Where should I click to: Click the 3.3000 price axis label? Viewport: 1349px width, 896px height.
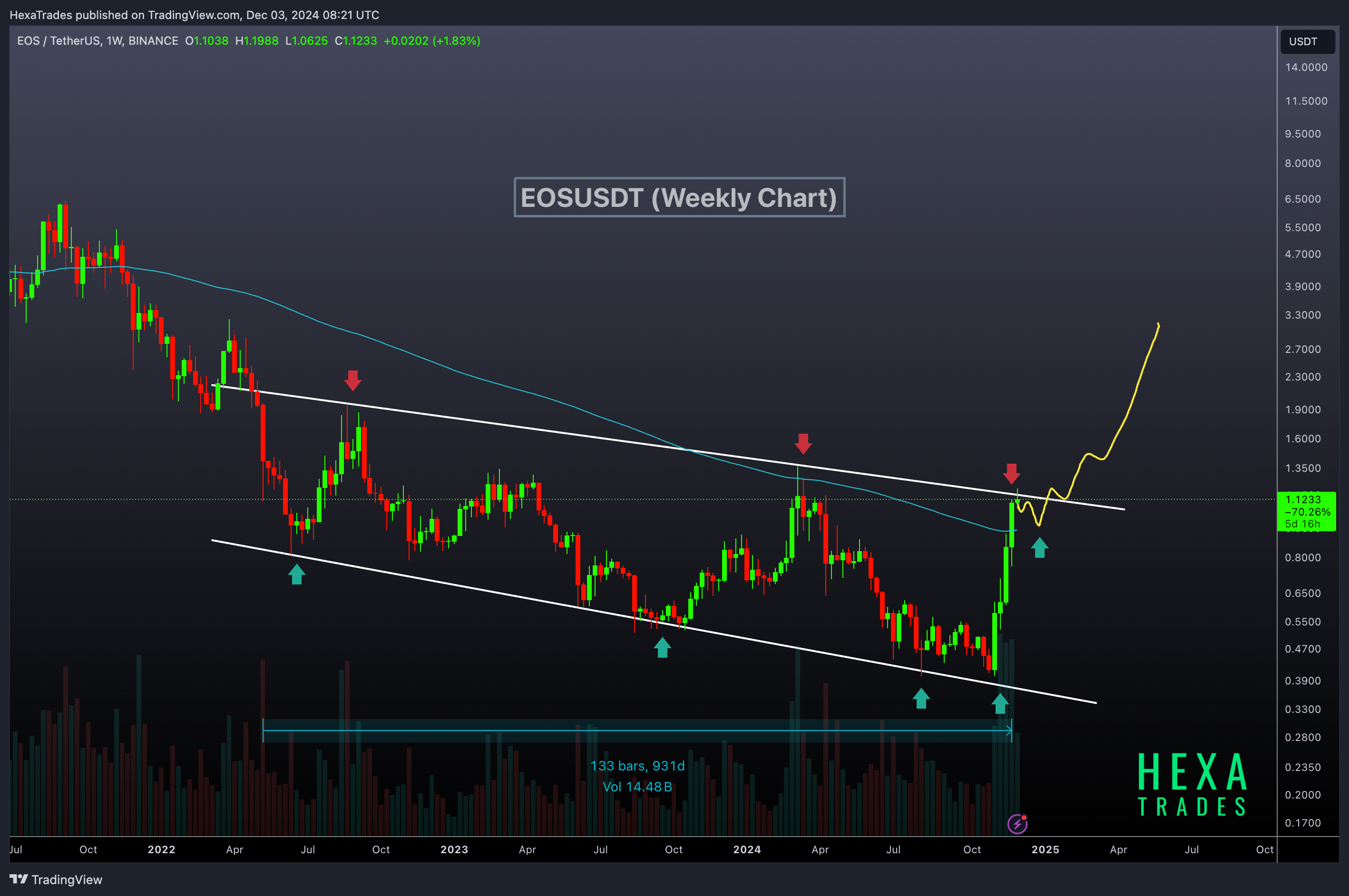coord(1303,315)
